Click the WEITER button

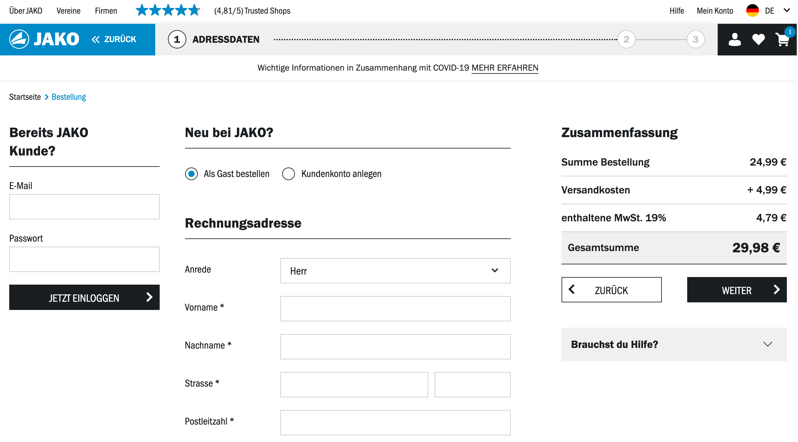click(x=736, y=290)
